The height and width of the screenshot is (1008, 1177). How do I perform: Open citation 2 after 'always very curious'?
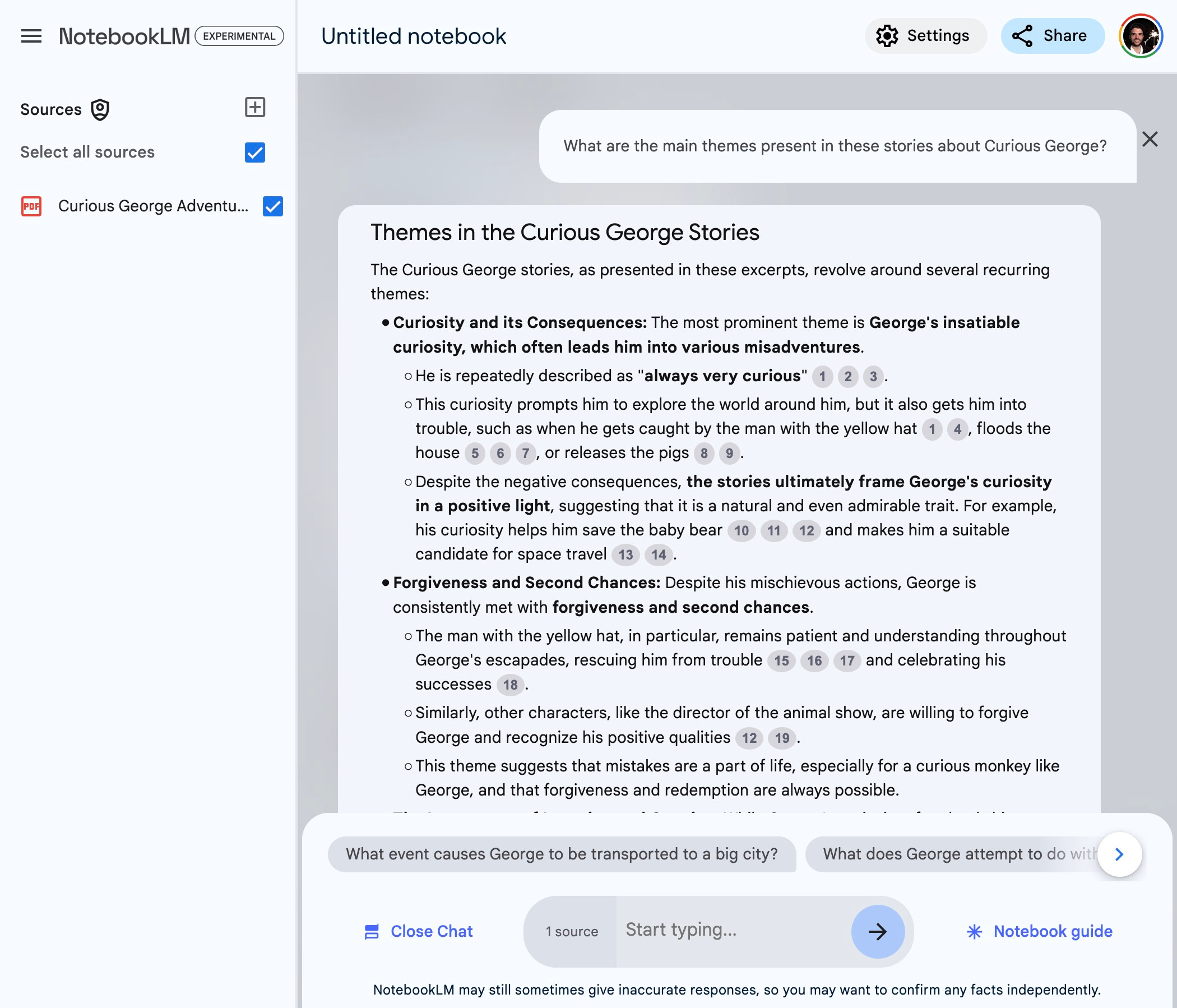tap(847, 376)
